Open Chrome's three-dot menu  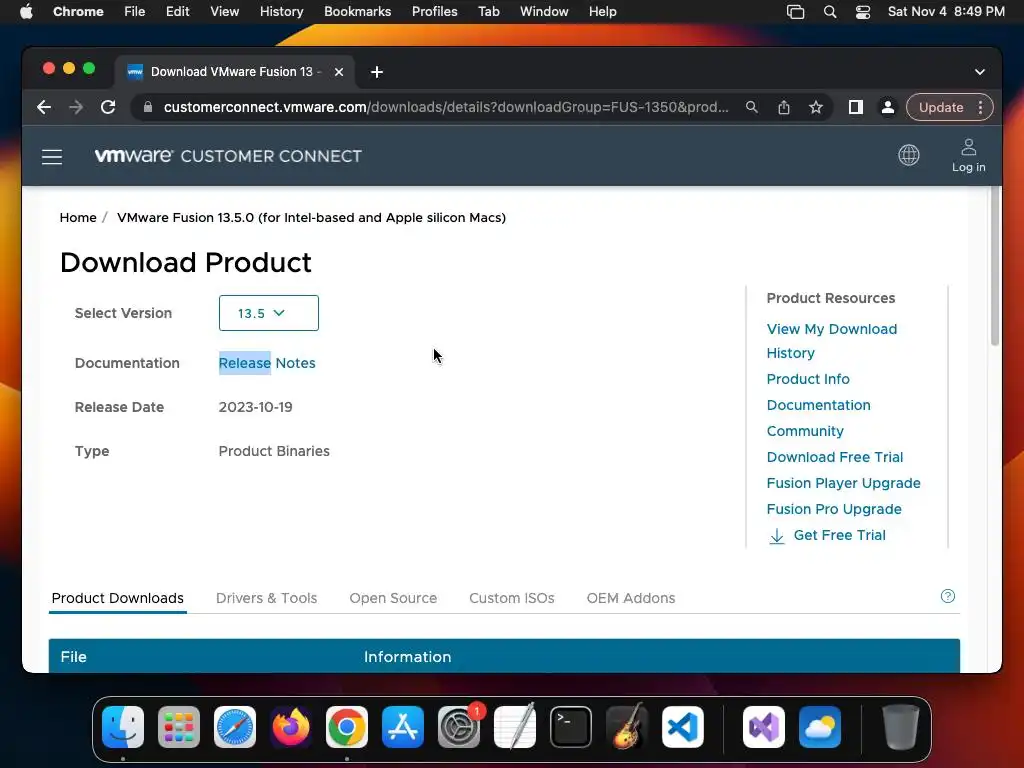coord(980,107)
